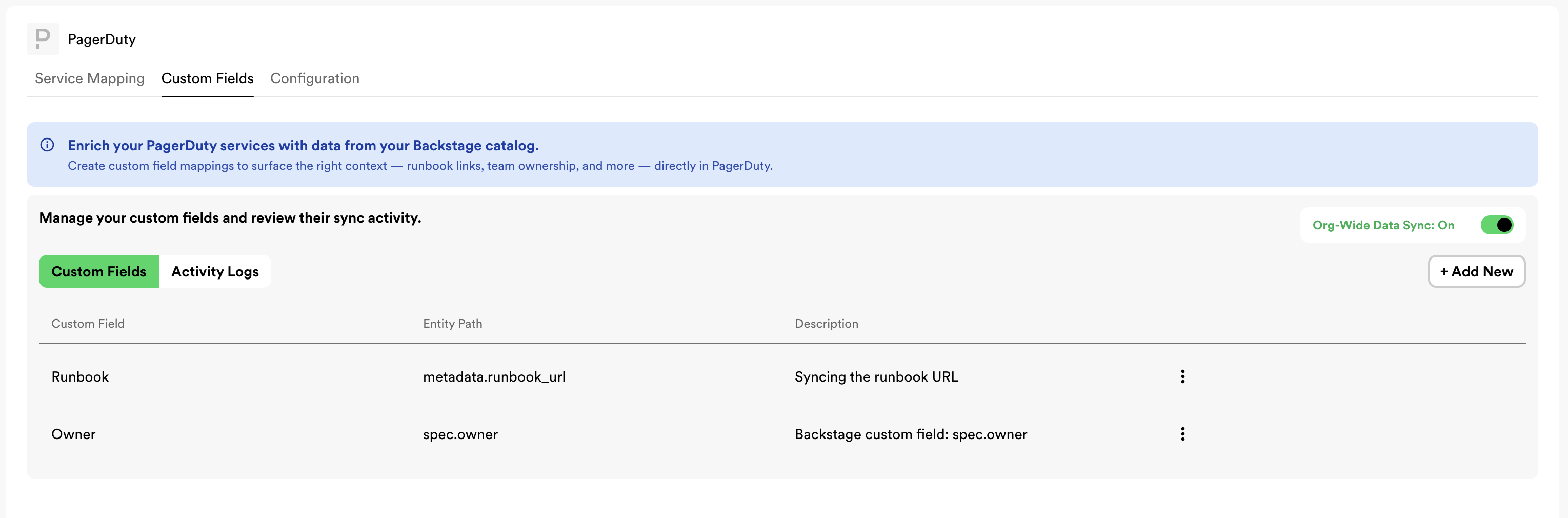This screenshot has width=1568, height=518.
Task: Show the Activity Logs view
Action: [215, 271]
